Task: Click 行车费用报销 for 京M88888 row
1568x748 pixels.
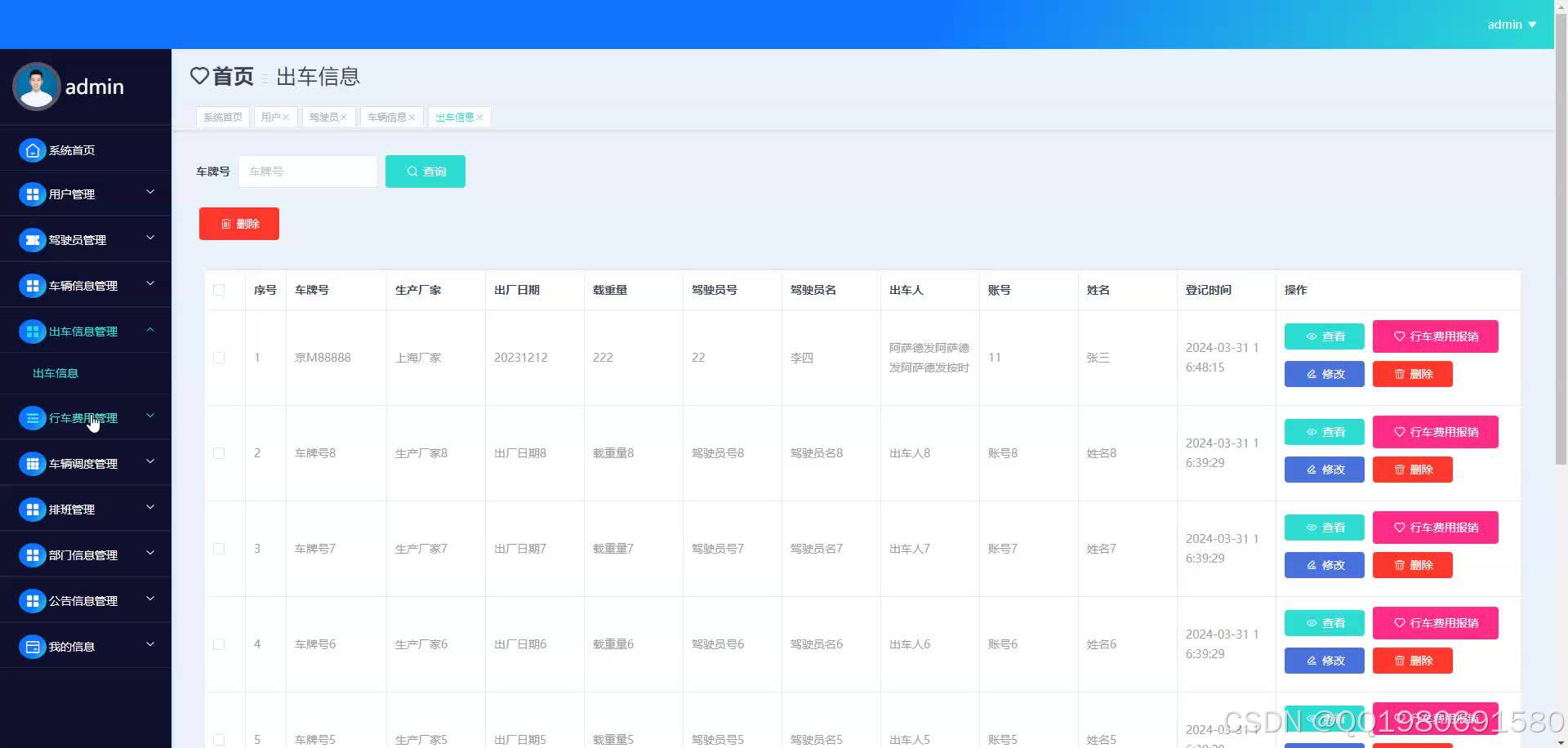Action: point(1436,336)
